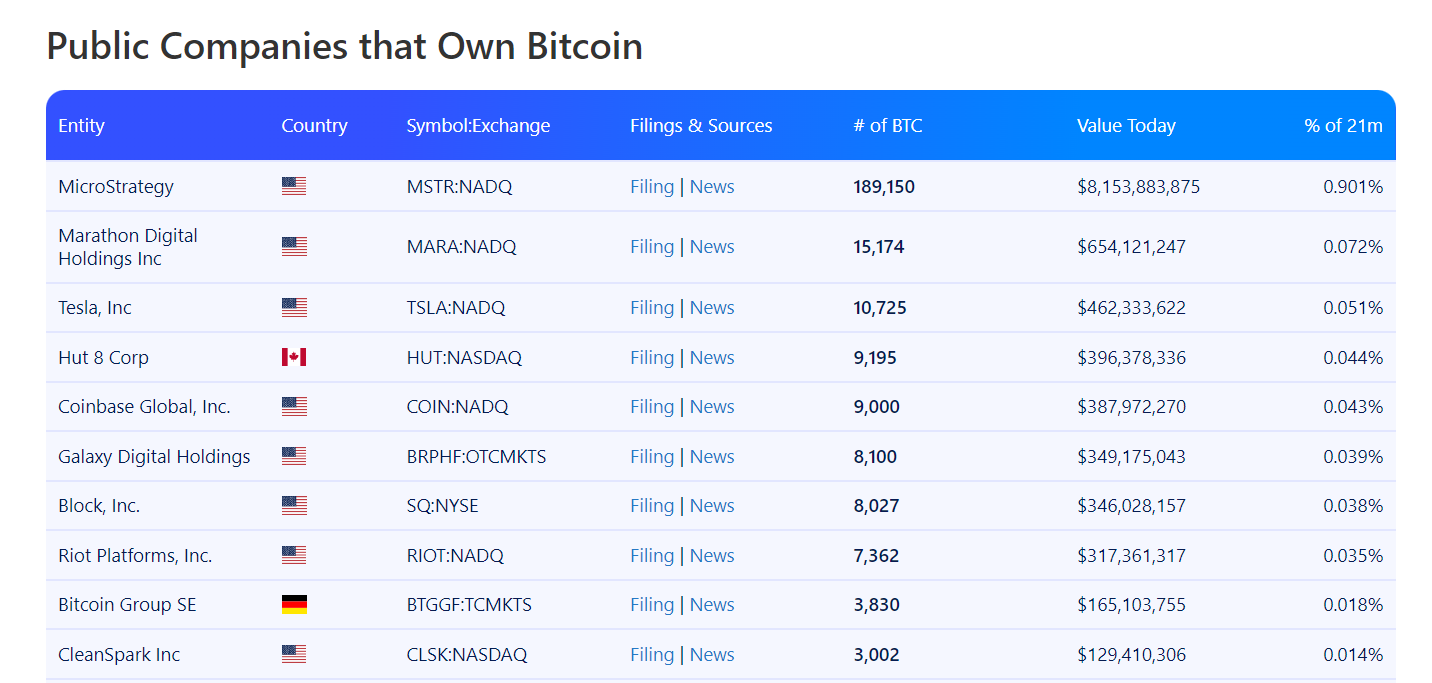Viewport: 1432px width, 683px height.
Task: Click the Symbol:Exchange column header
Action: tap(478, 126)
